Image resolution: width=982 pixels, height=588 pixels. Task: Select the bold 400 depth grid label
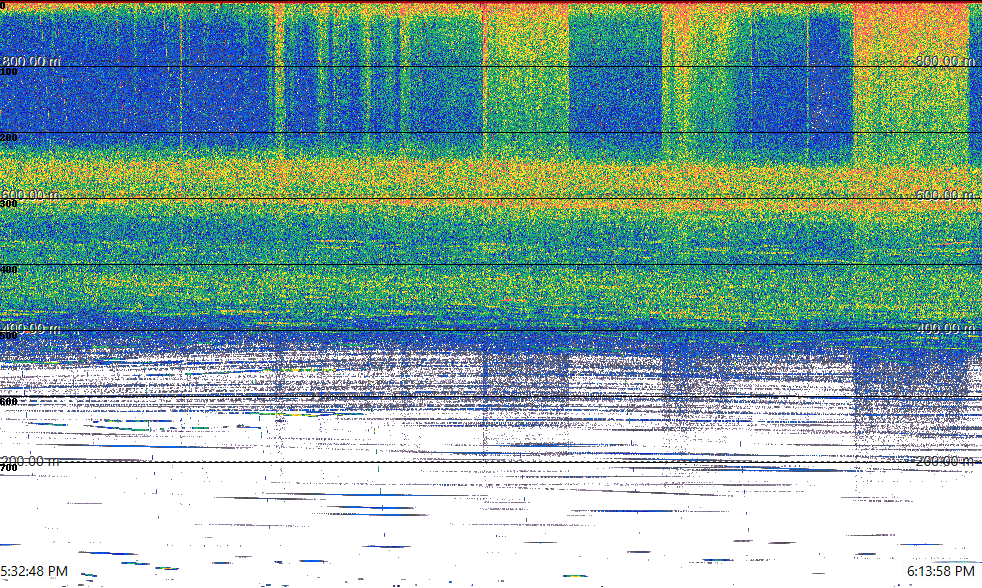click(9, 270)
